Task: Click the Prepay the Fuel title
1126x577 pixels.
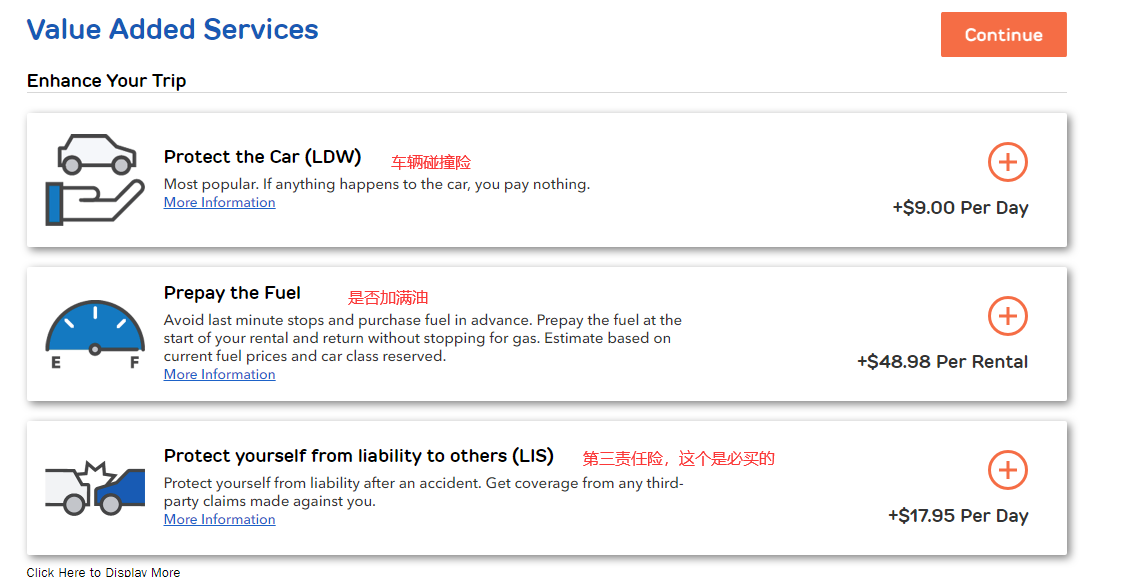Action: pyautogui.click(x=232, y=293)
